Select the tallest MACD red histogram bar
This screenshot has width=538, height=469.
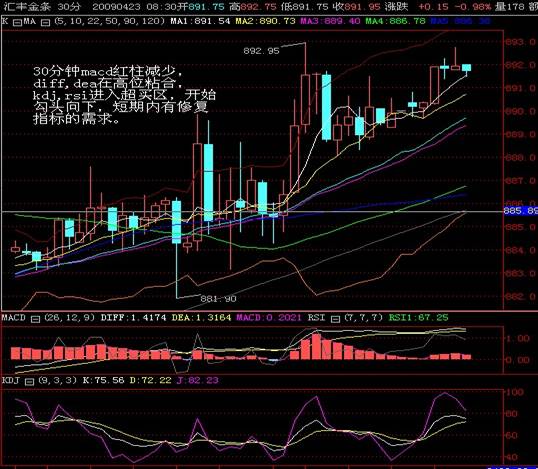[x=316, y=346]
